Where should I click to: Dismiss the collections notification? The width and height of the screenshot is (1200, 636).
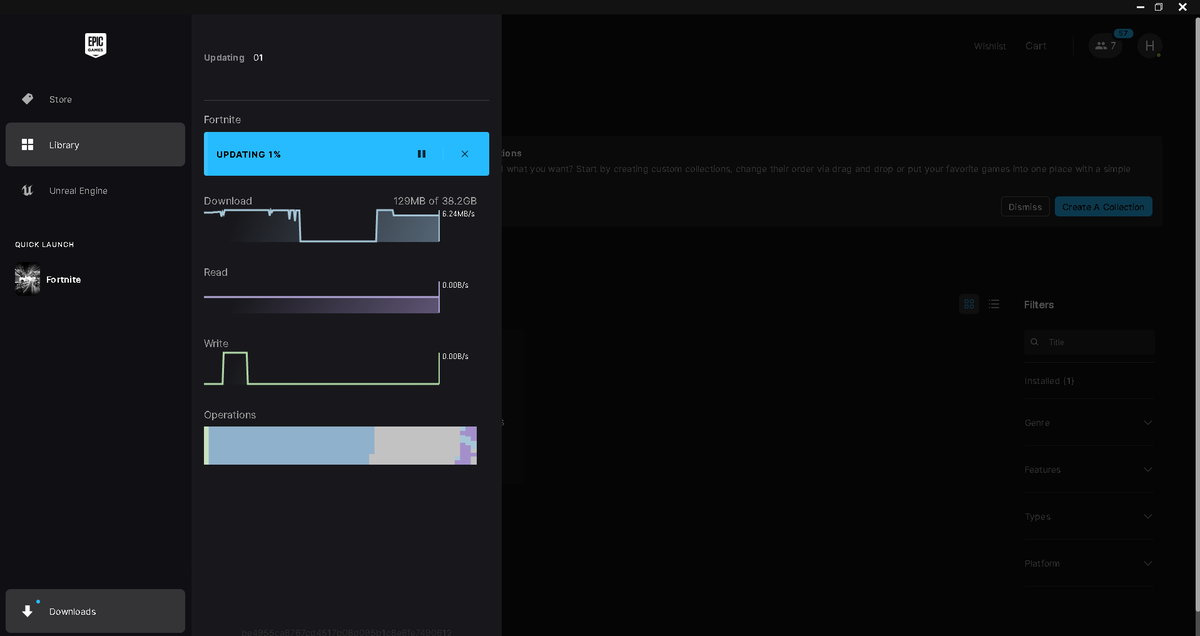(1025, 206)
